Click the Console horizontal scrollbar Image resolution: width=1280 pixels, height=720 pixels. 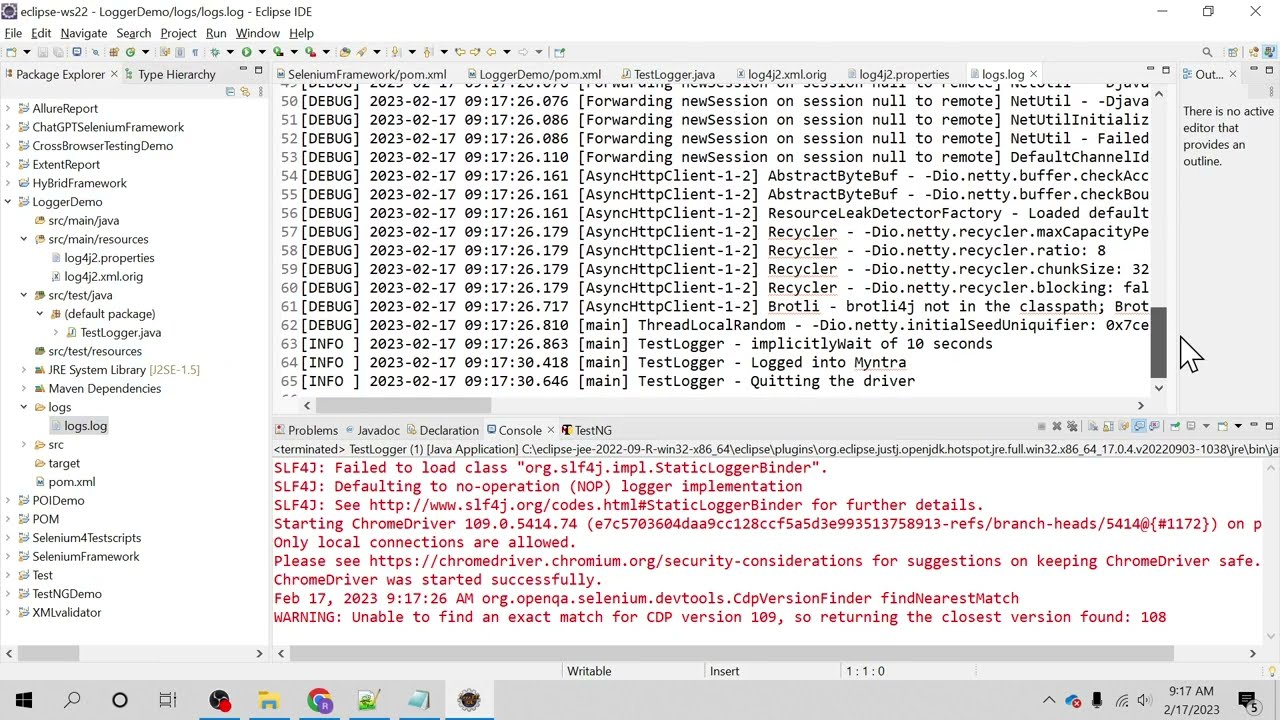click(731, 653)
